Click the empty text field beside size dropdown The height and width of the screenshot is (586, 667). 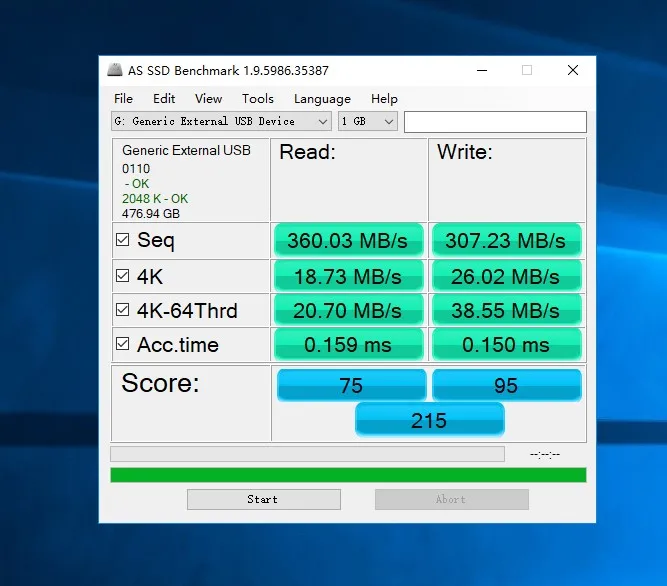tap(495, 122)
